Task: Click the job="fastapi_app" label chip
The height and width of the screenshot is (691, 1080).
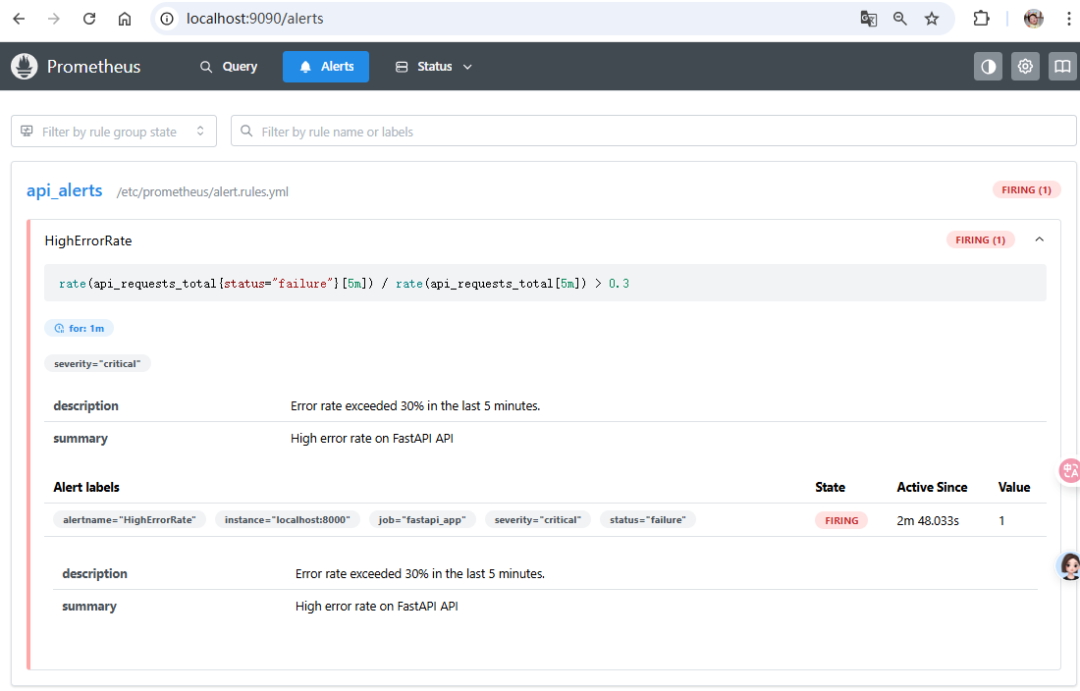Action: click(x=422, y=519)
